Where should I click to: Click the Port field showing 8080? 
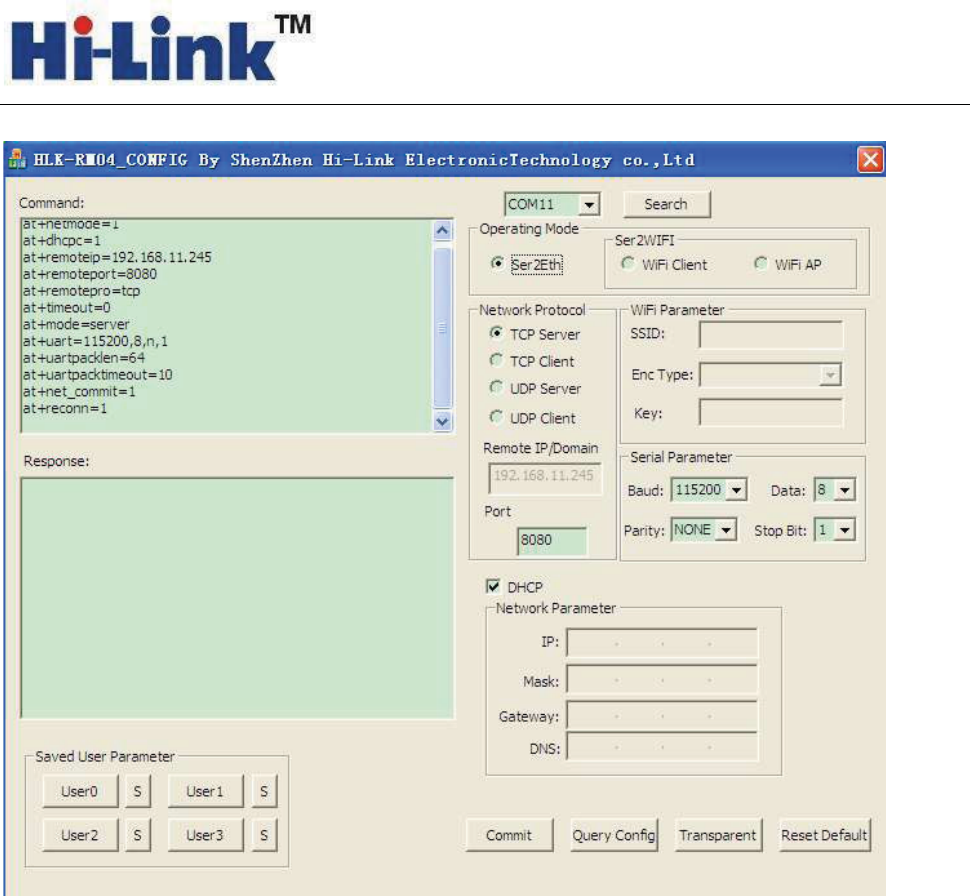tap(552, 541)
